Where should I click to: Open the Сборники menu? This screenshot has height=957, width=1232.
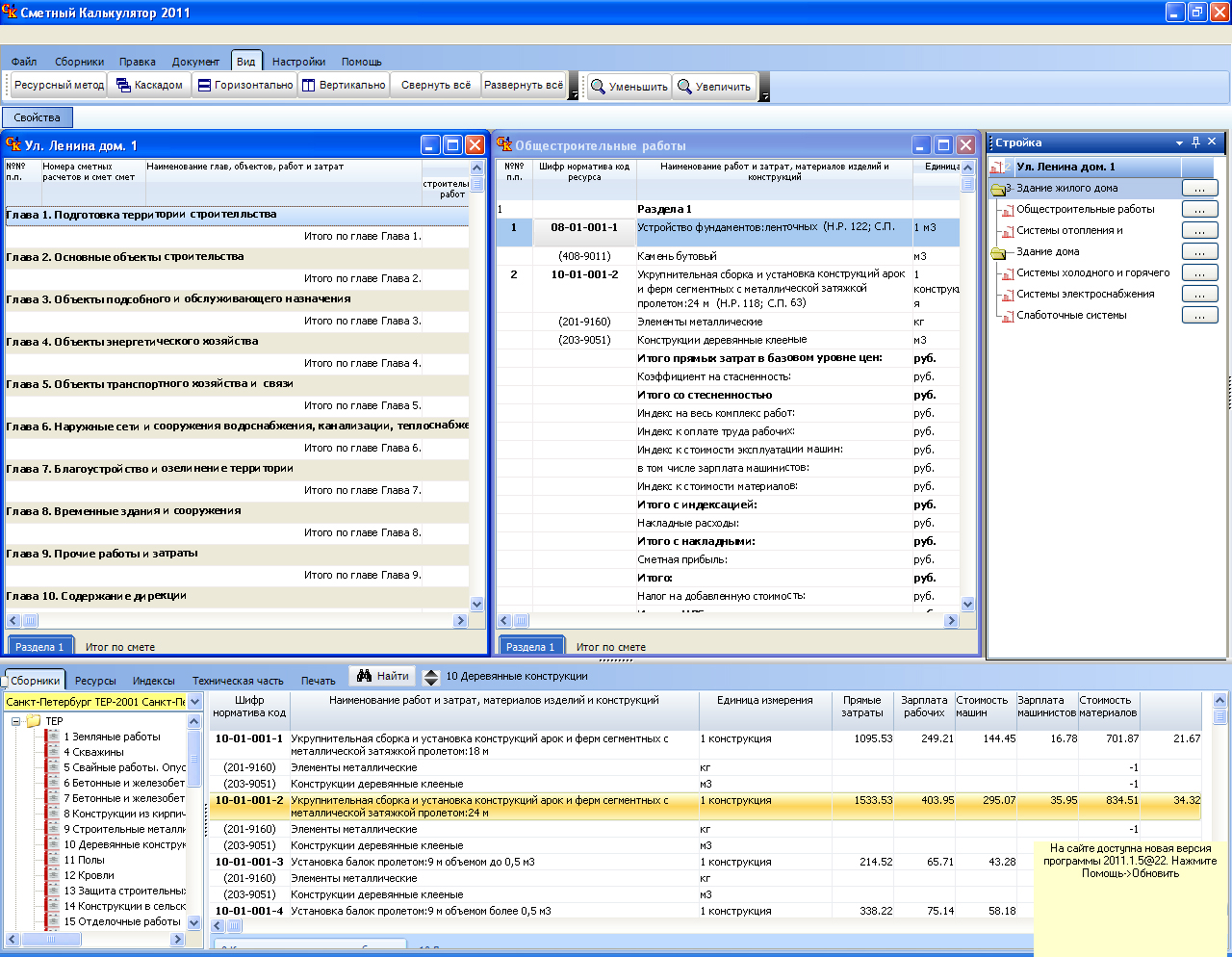click(x=79, y=62)
